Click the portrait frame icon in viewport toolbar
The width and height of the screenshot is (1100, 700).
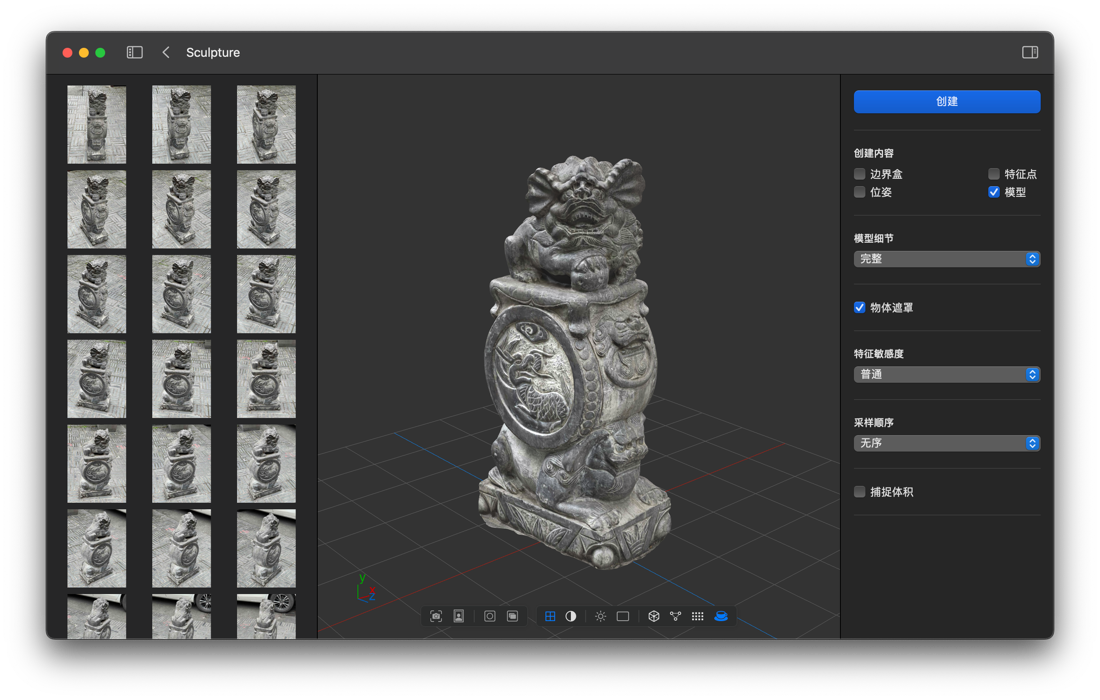tap(459, 617)
